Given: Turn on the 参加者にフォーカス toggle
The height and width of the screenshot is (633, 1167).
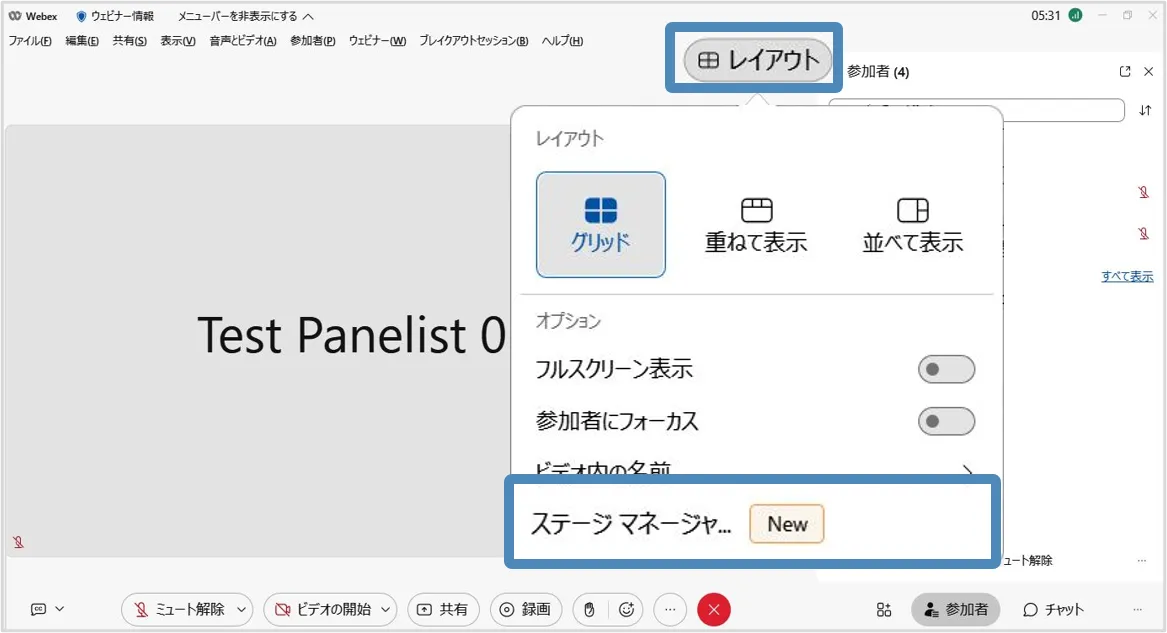Looking at the screenshot, I should coord(946,421).
